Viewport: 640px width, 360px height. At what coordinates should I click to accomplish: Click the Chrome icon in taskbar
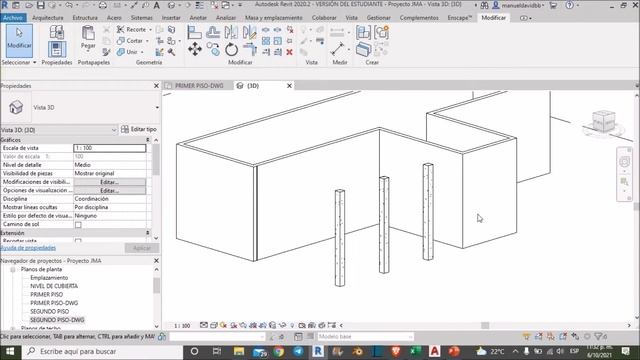click(279, 351)
